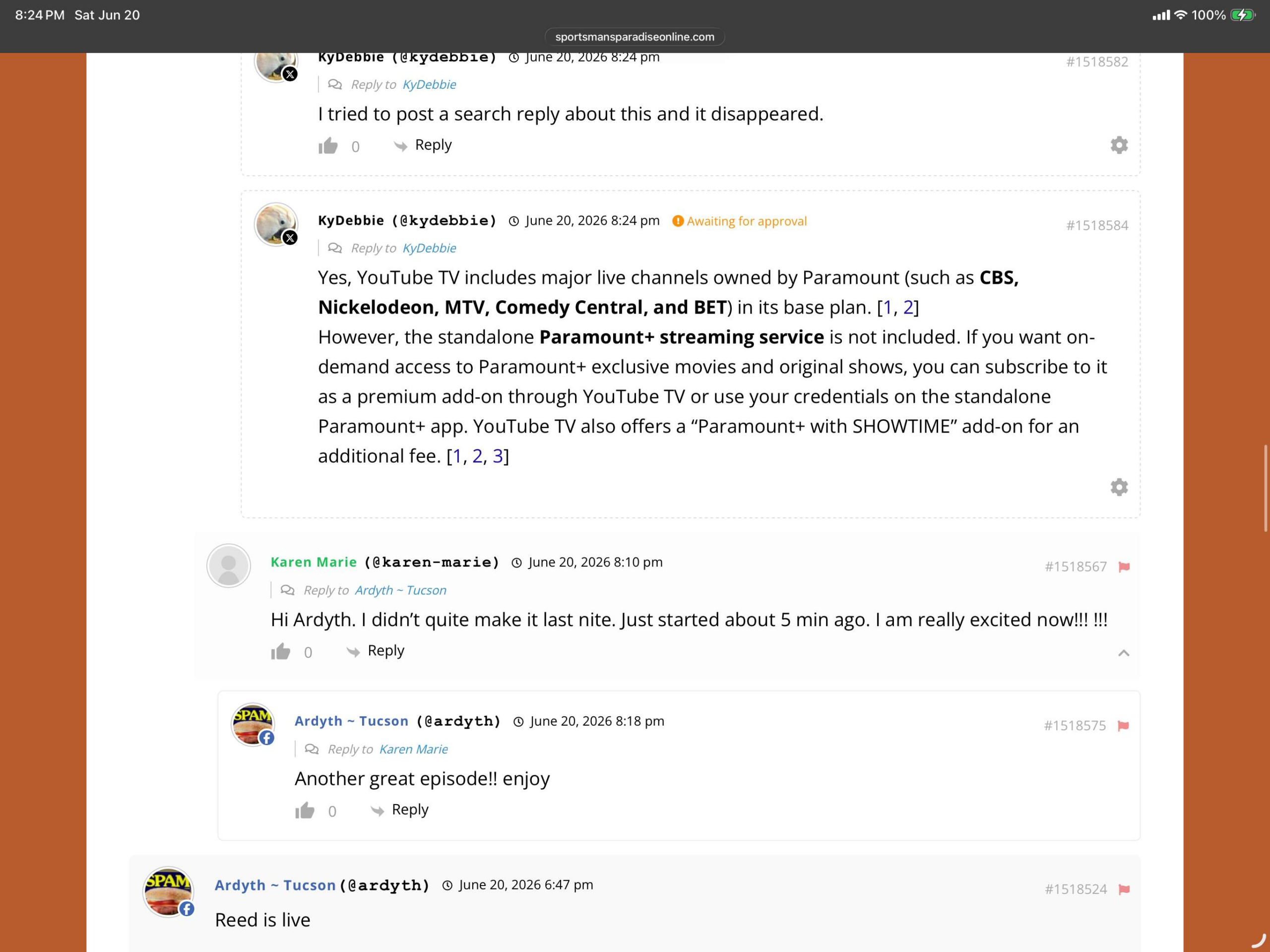Click the page scrollbar on the right edge
Viewport: 1270px width, 952px height.
coord(1266,488)
